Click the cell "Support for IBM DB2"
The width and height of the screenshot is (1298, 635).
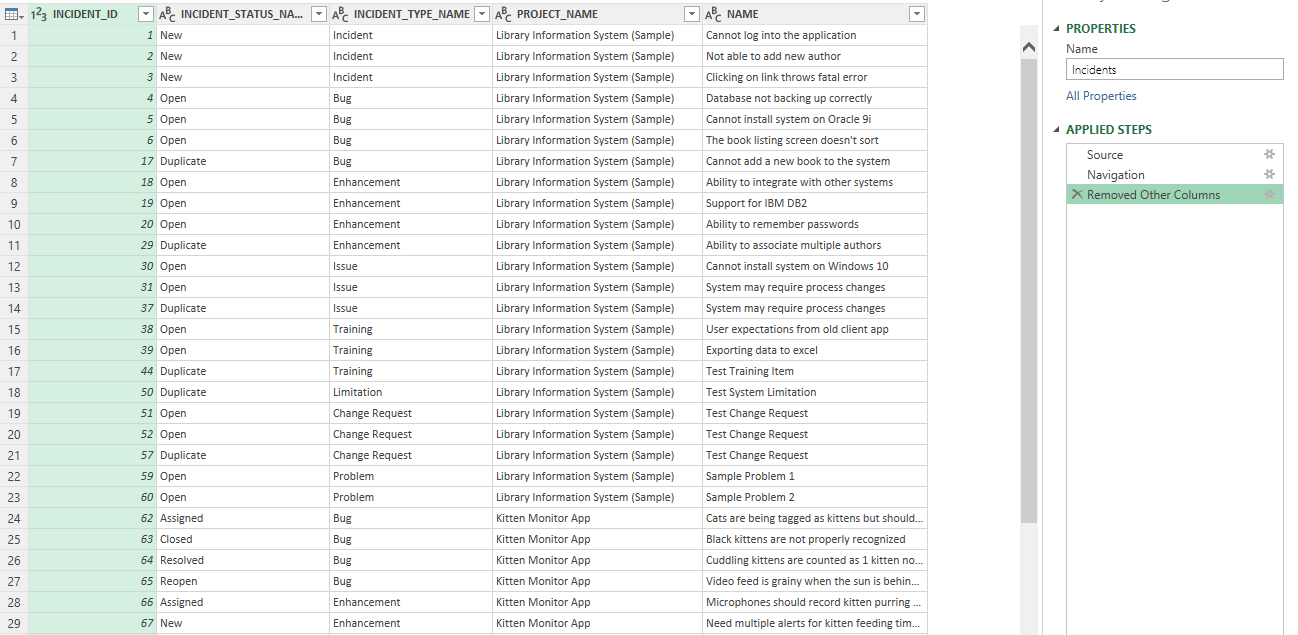[x=814, y=203]
